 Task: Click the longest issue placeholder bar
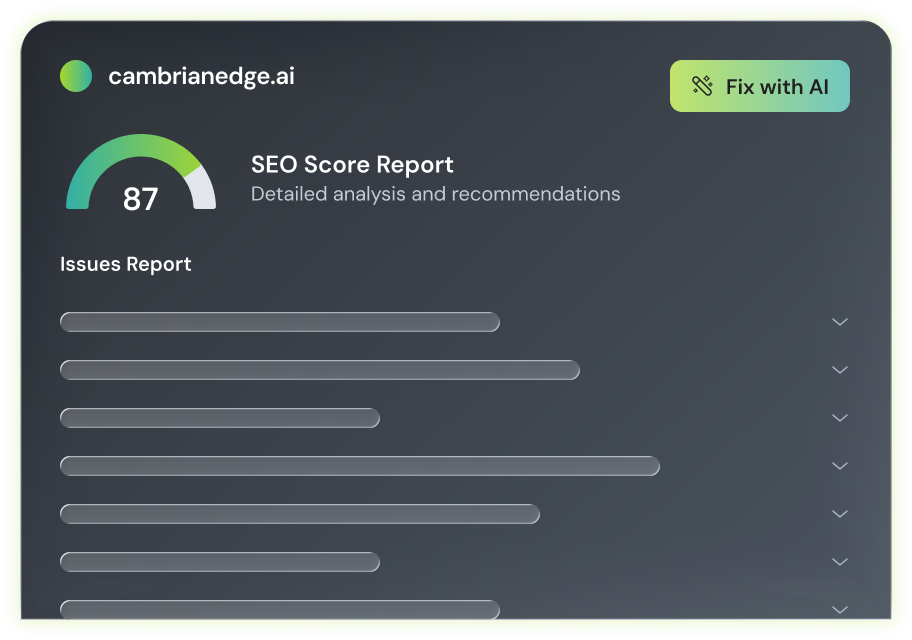tap(358, 465)
